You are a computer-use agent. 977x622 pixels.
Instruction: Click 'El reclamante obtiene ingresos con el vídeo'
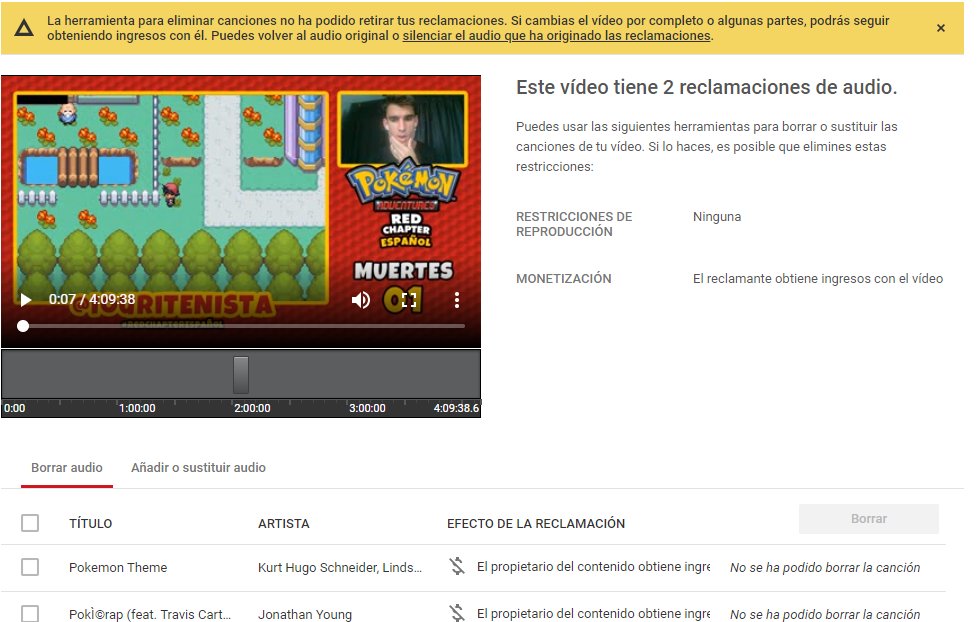[817, 279]
